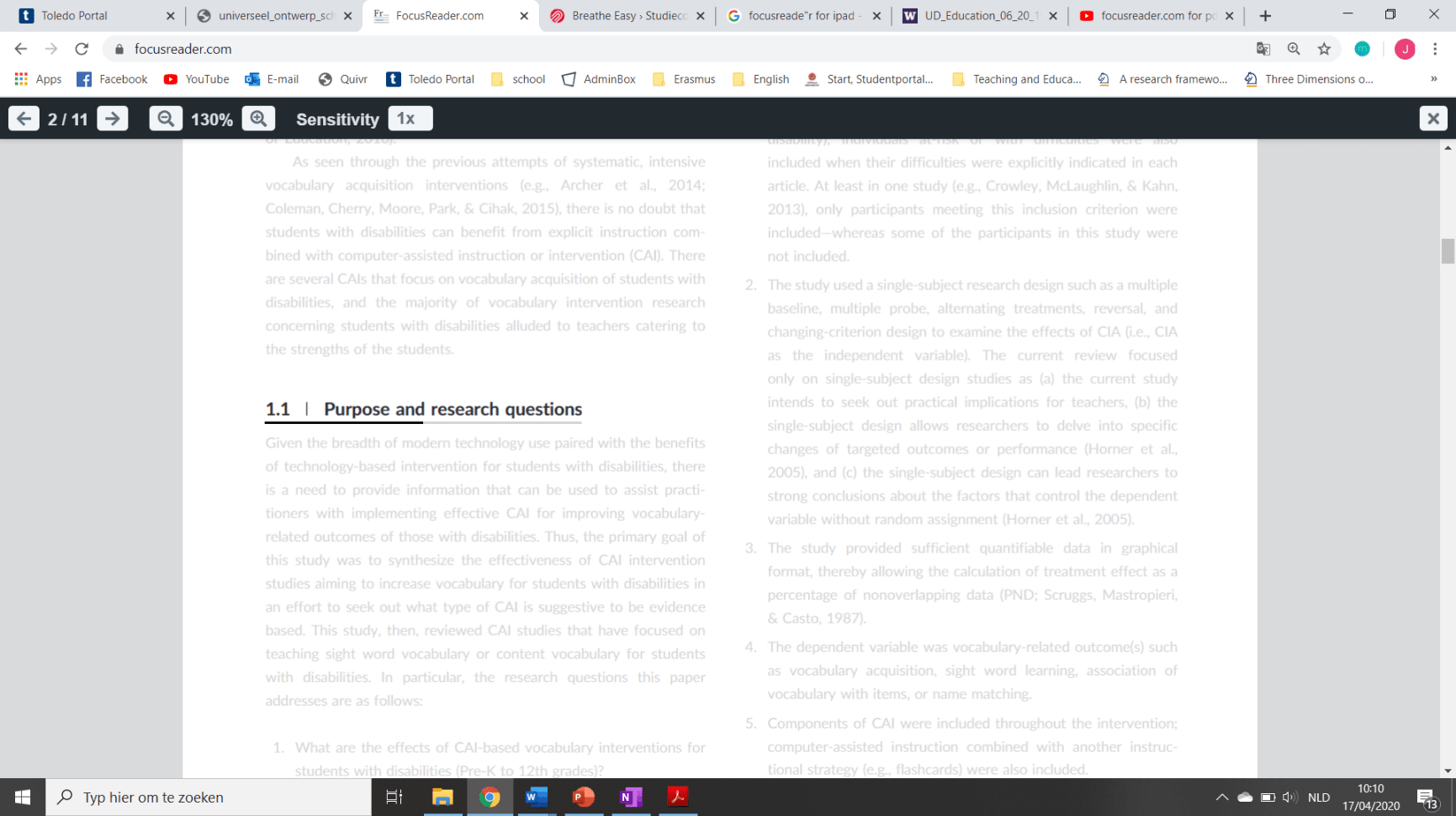Show hidden system tray icons

(1222, 797)
